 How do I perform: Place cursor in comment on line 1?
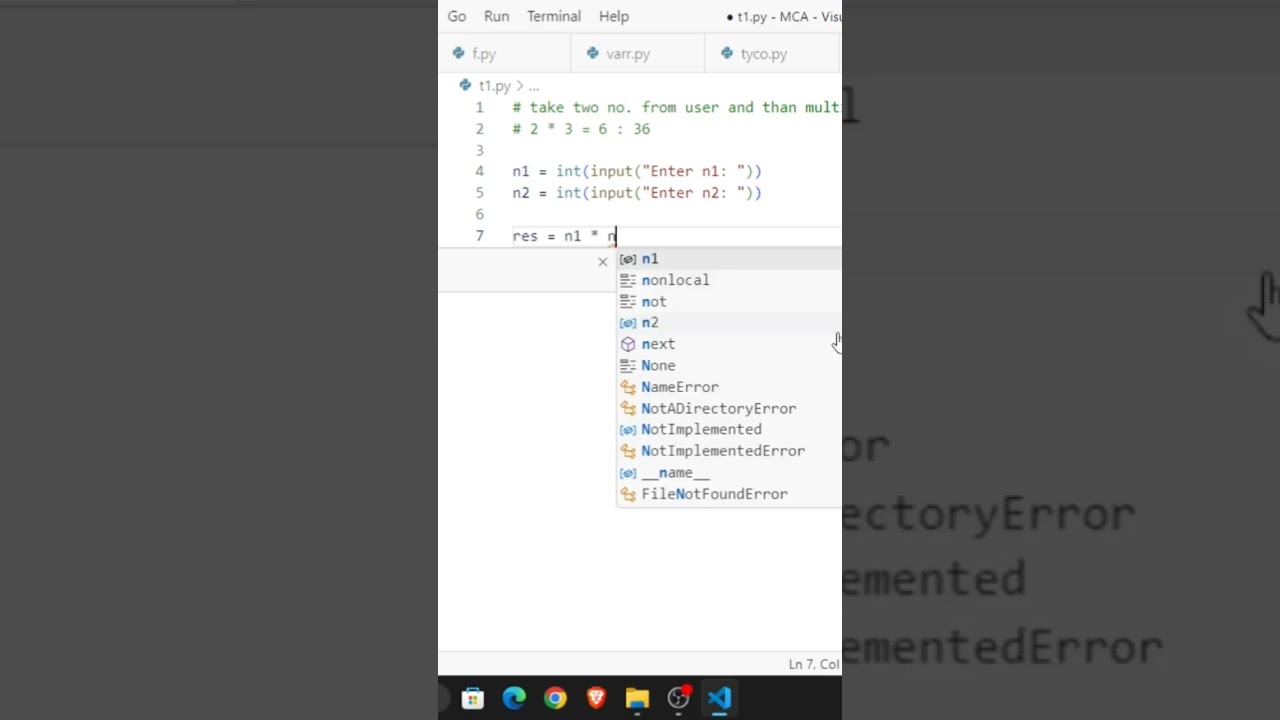click(x=676, y=107)
